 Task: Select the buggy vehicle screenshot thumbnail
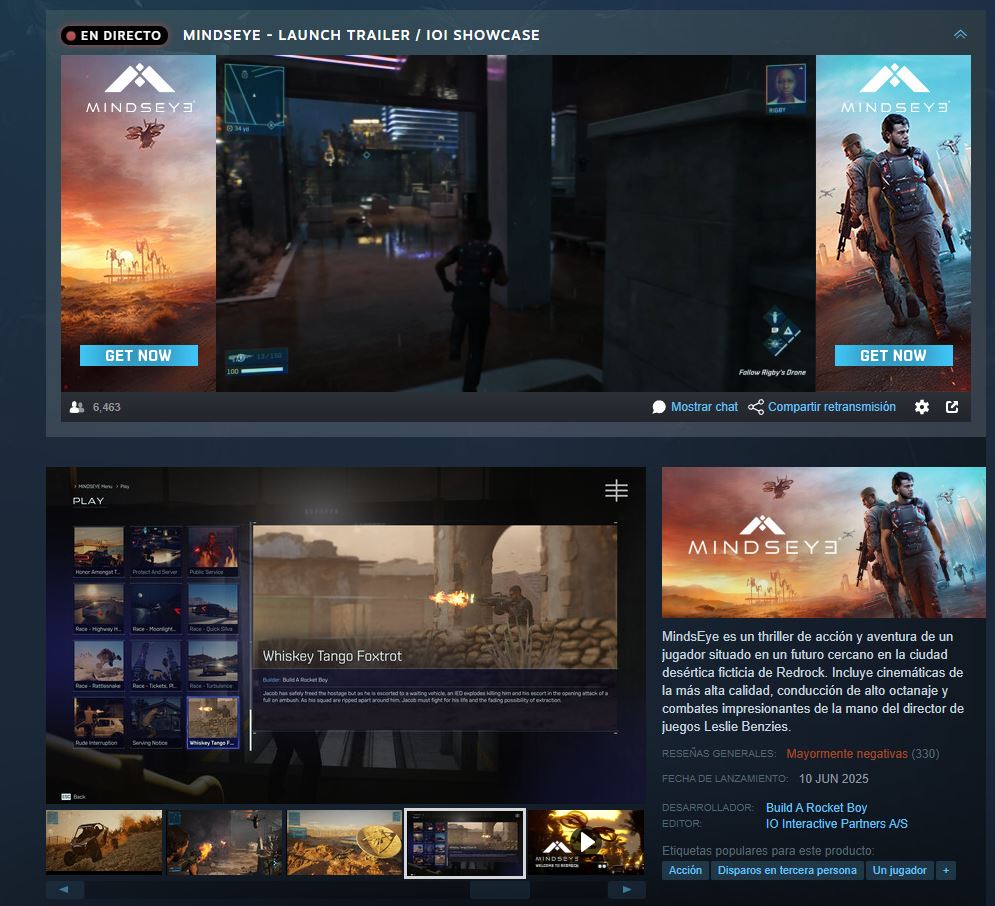(104, 842)
